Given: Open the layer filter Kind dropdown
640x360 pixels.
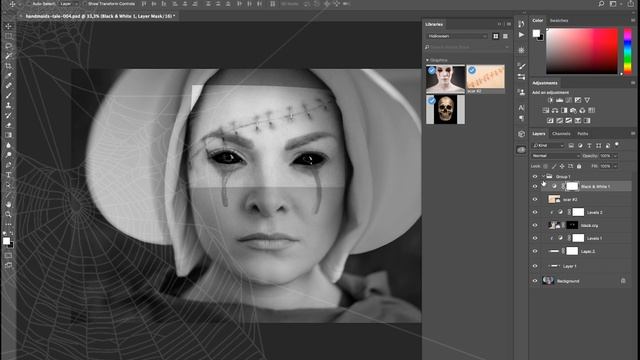Looking at the screenshot, I should 548,145.
